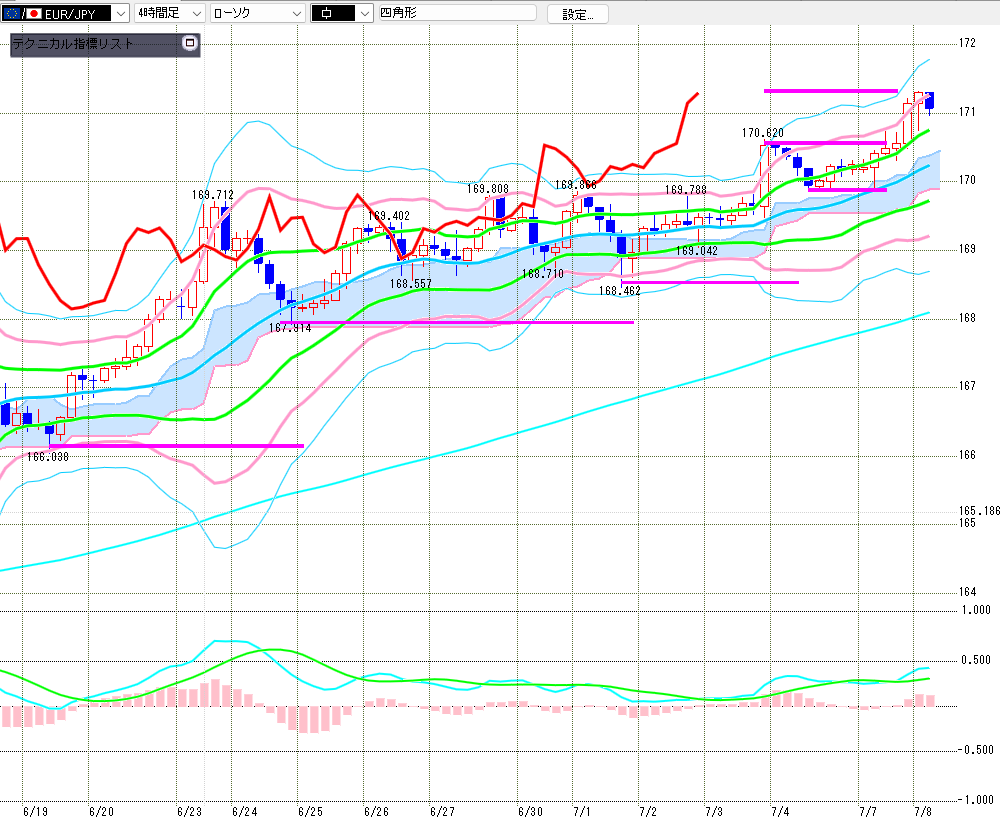Click the 0.500 indicator axis label
Viewport: 1000px width, 819px height.
tap(977, 660)
